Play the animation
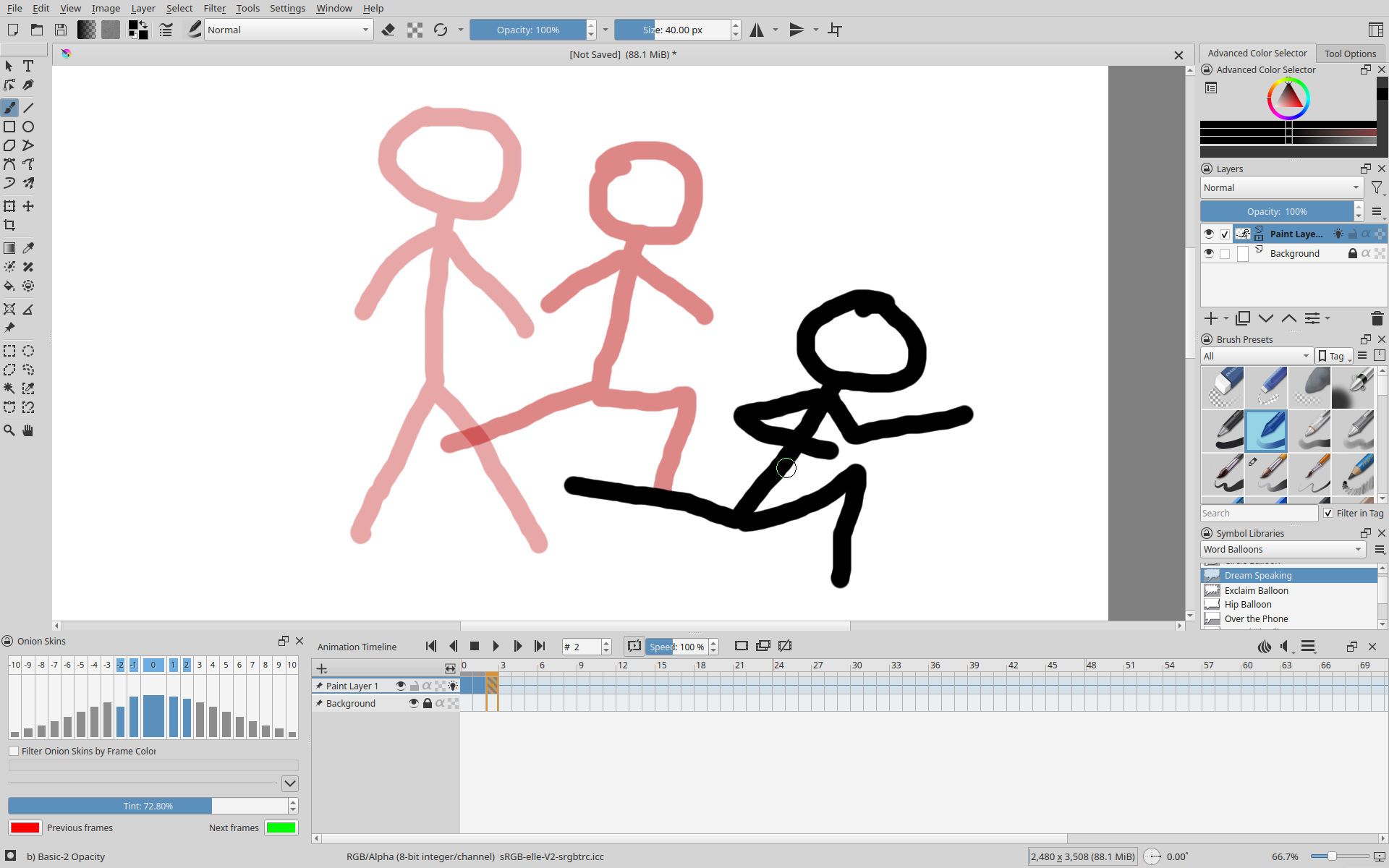 coord(496,646)
